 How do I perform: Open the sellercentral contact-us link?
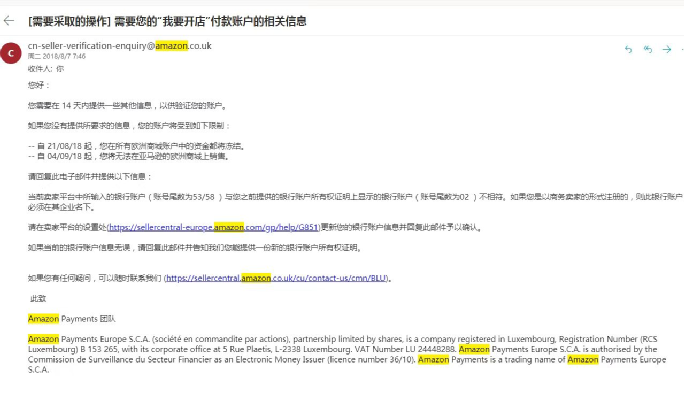[x=277, y=278]
